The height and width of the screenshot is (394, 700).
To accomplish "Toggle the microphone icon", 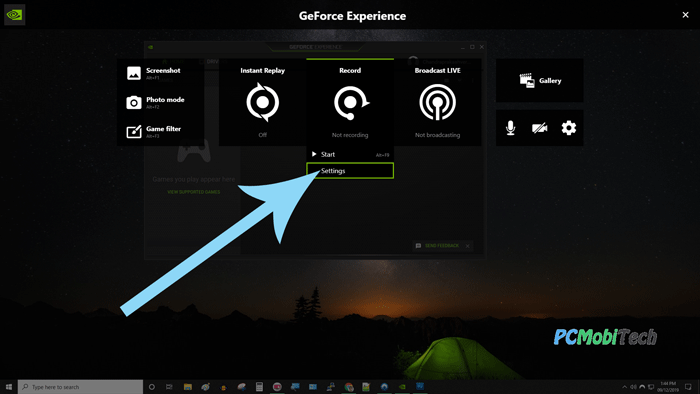I will [x=511, y=128].
